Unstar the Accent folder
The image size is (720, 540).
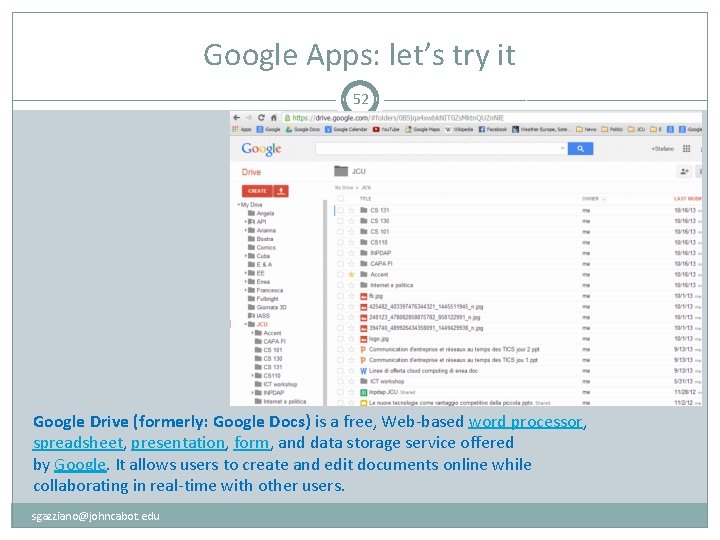(x=351, y=275)
